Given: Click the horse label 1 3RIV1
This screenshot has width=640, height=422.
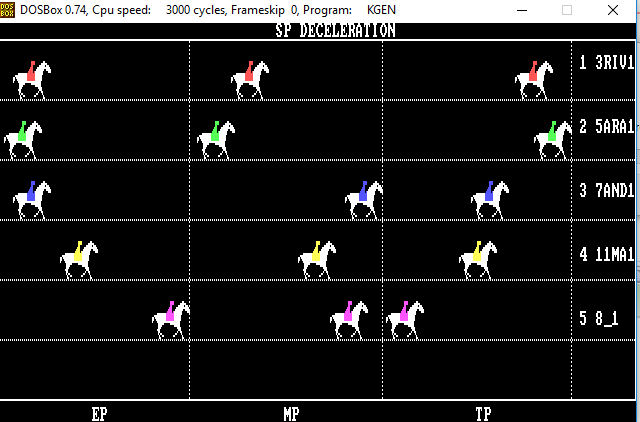Looking at the screenshot, I should click(x=607, y=62).
